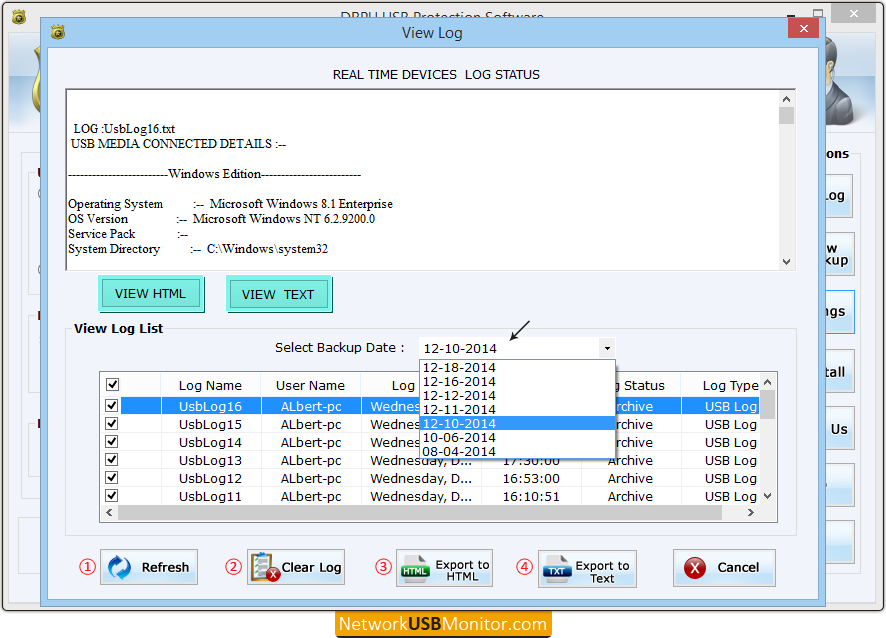Viewport: 886px width, 638px height.
Task: Click the 16:53:00 time cell
Action: point(531,479)
